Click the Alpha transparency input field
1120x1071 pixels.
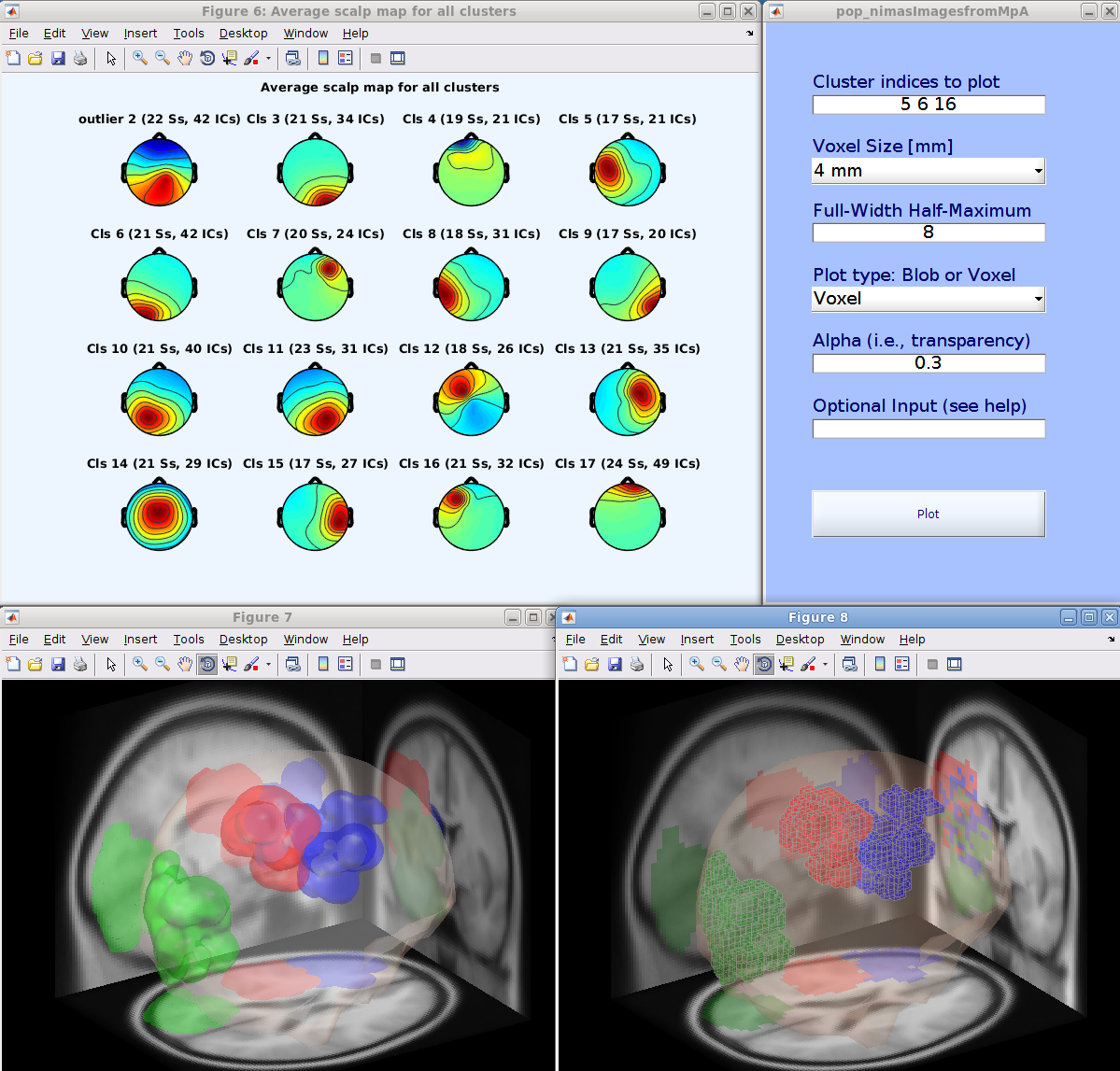pos(929,363)
